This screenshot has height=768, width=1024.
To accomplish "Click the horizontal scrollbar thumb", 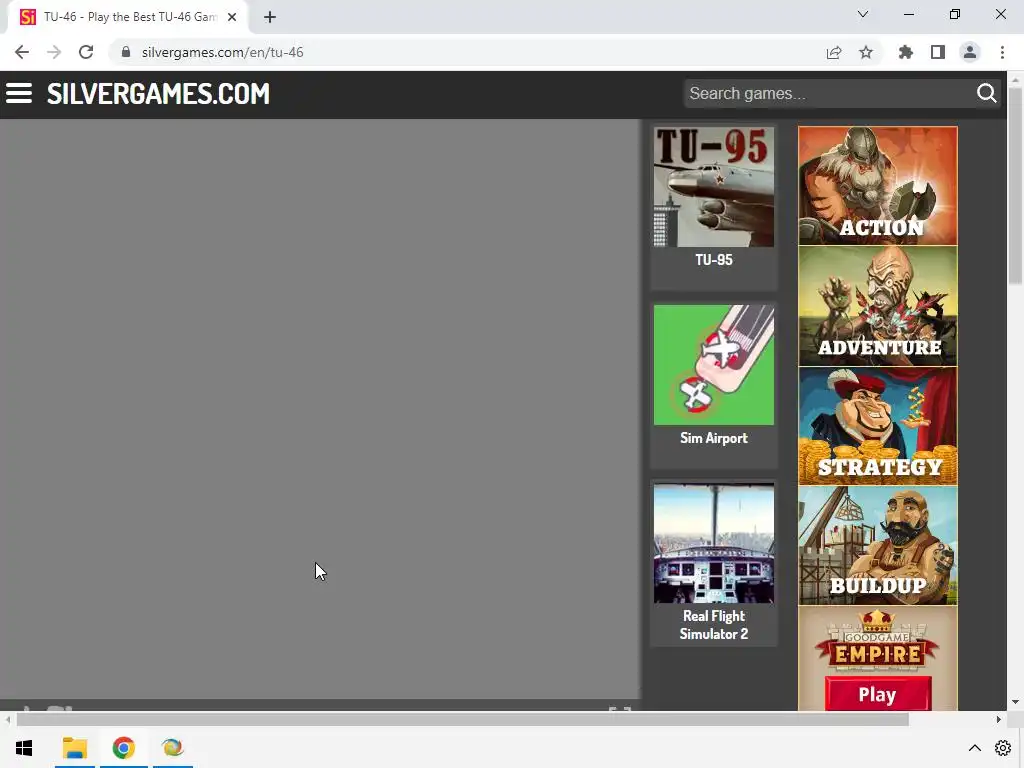I will click(x=462, y=720).
